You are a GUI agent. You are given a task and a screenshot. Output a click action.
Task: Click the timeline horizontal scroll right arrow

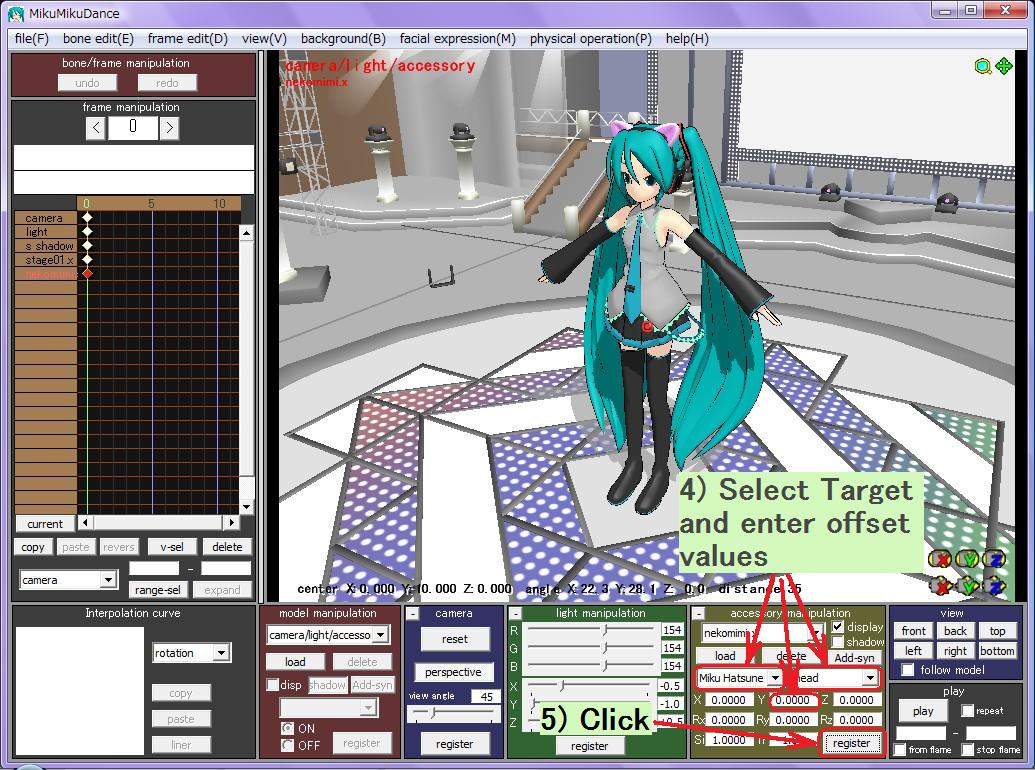point(231,523)
